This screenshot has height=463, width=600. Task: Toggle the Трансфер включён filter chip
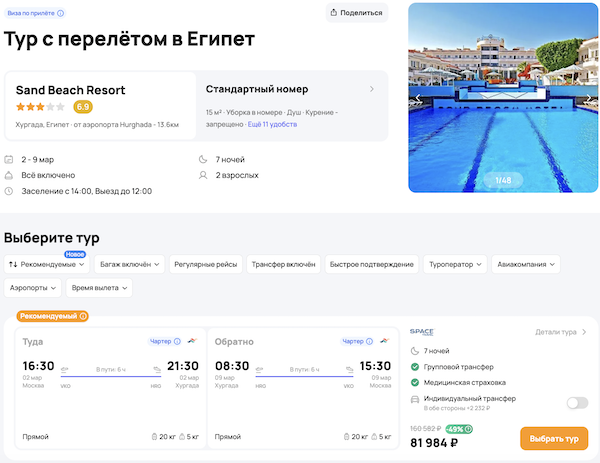pos(284,264)
